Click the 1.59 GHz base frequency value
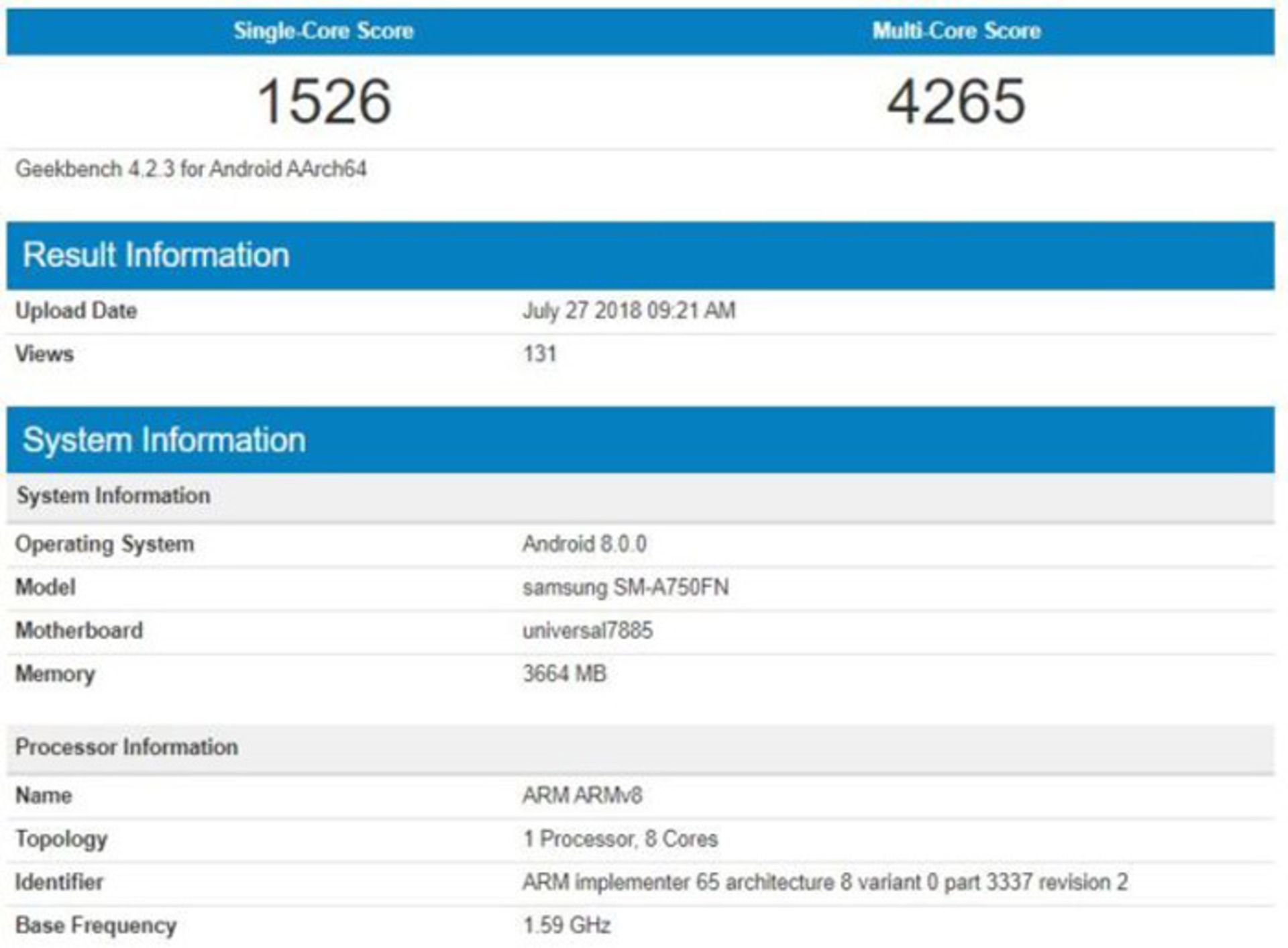This screenshot has height=948, width=1288. 566,926
